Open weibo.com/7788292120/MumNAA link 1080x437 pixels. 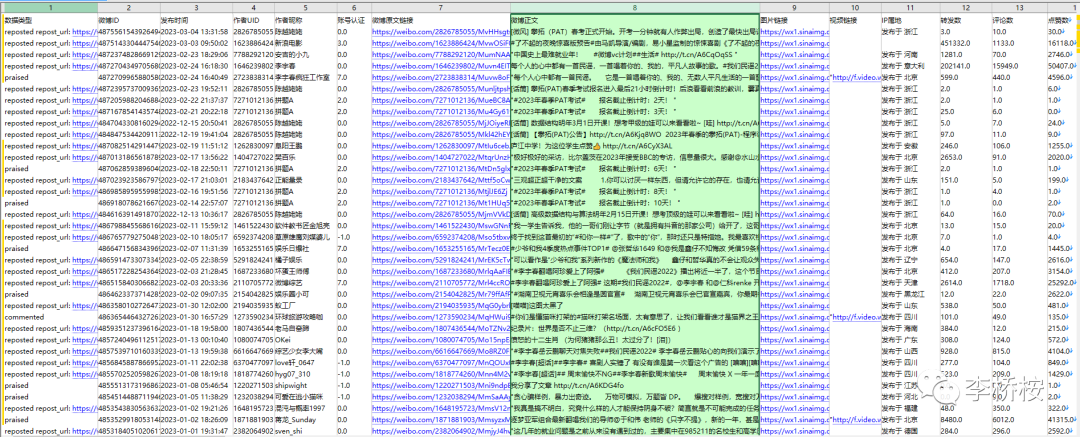coord(440,54)
